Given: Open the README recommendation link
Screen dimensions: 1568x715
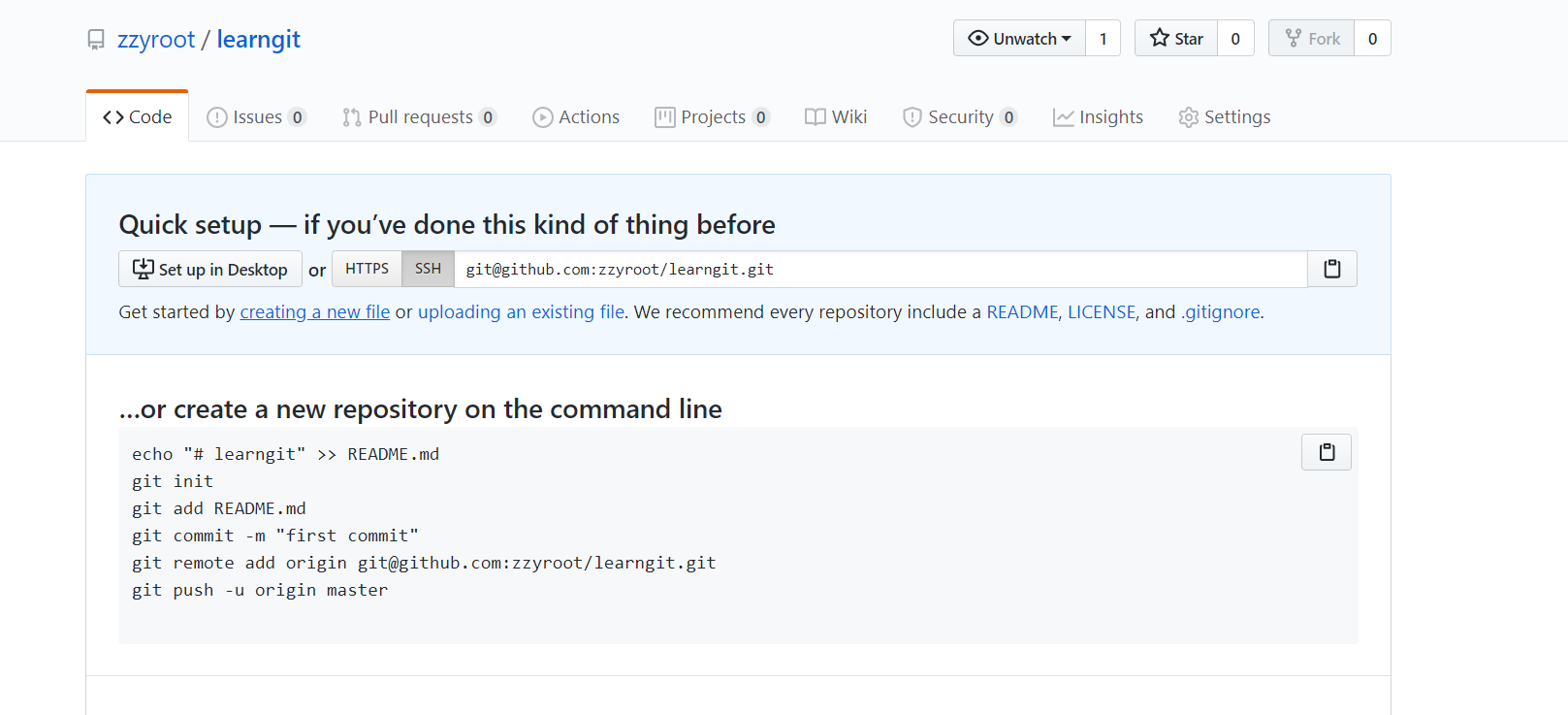Looking at the screenshot, I should click(1022, 311).
